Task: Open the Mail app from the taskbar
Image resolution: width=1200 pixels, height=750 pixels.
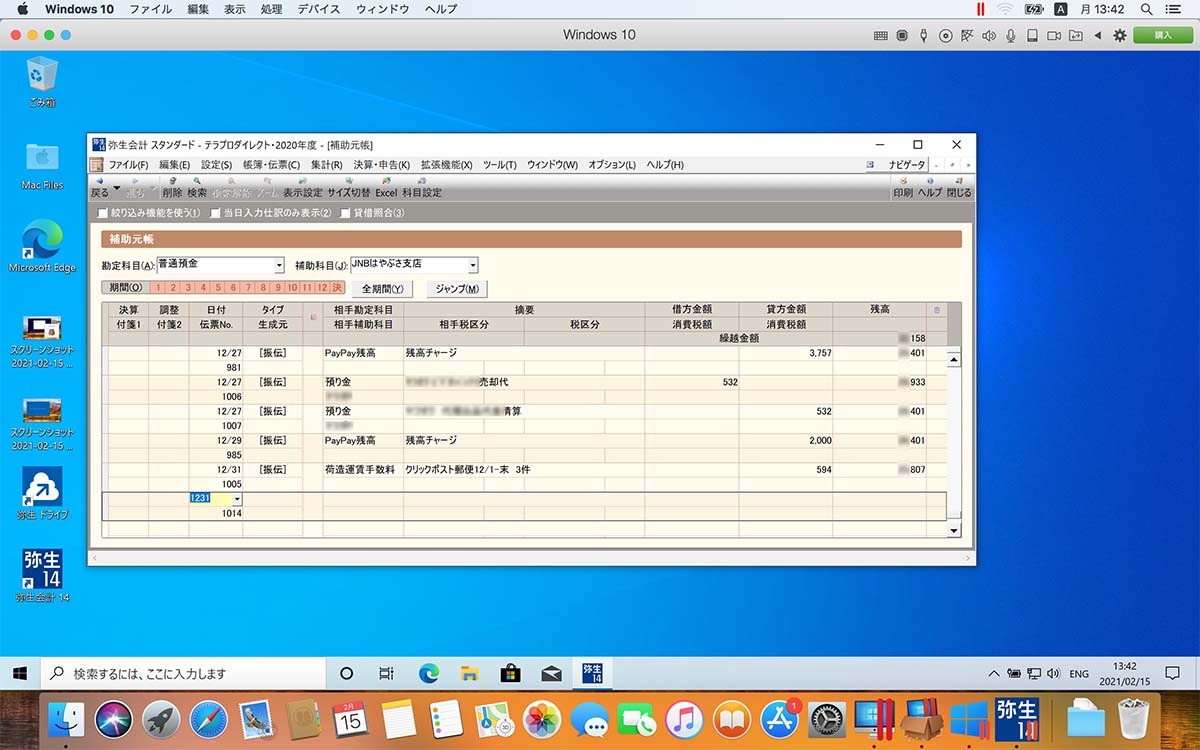Action: [551, 673]
